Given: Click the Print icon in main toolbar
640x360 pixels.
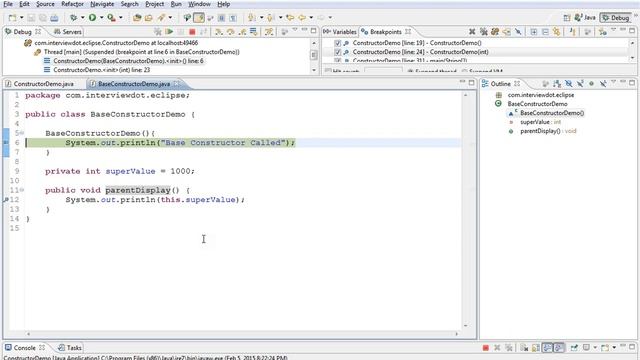Looking at the screenshot, I should 54,18.
